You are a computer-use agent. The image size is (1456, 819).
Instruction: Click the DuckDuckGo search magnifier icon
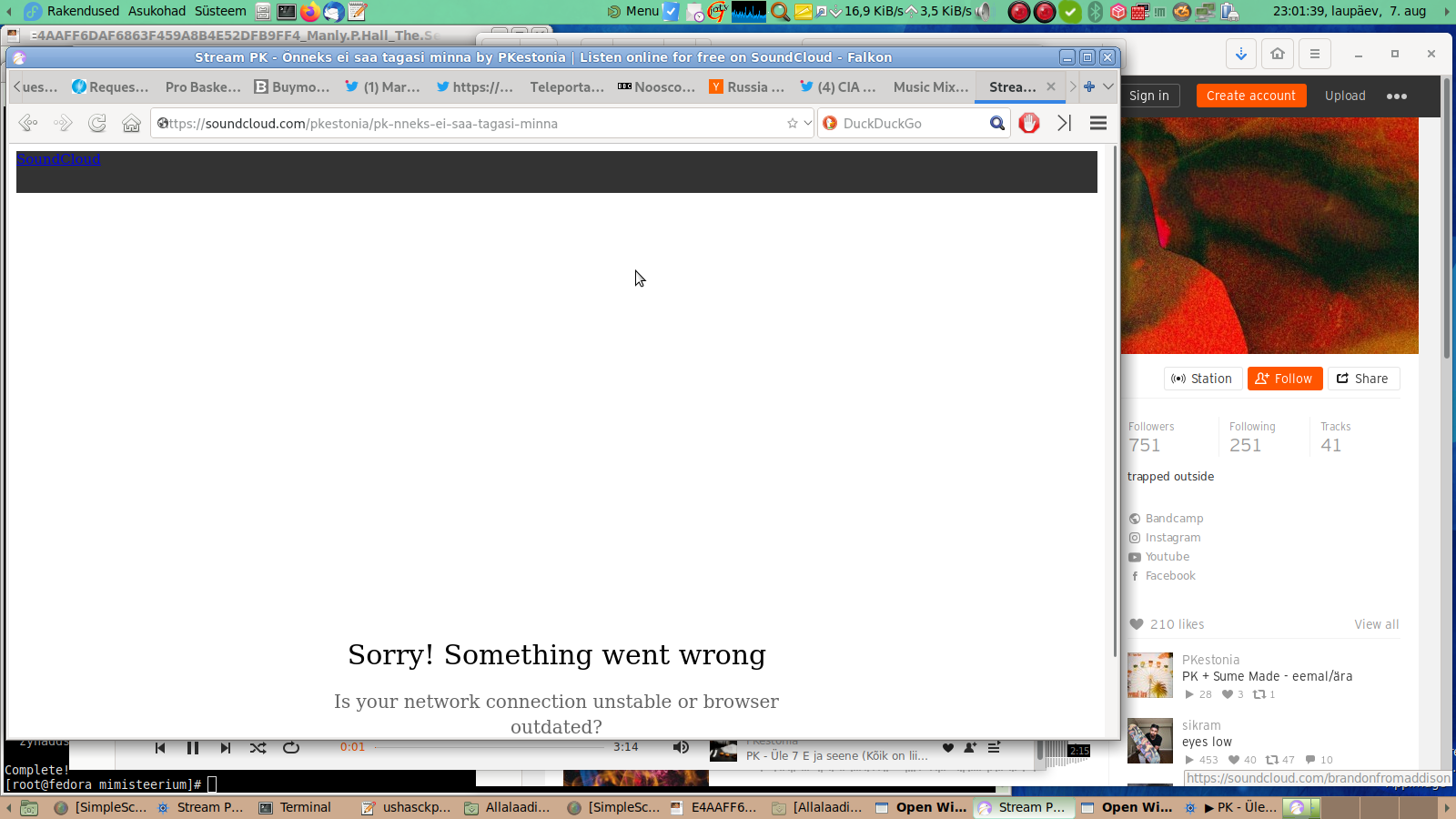[x=997, y=123]
